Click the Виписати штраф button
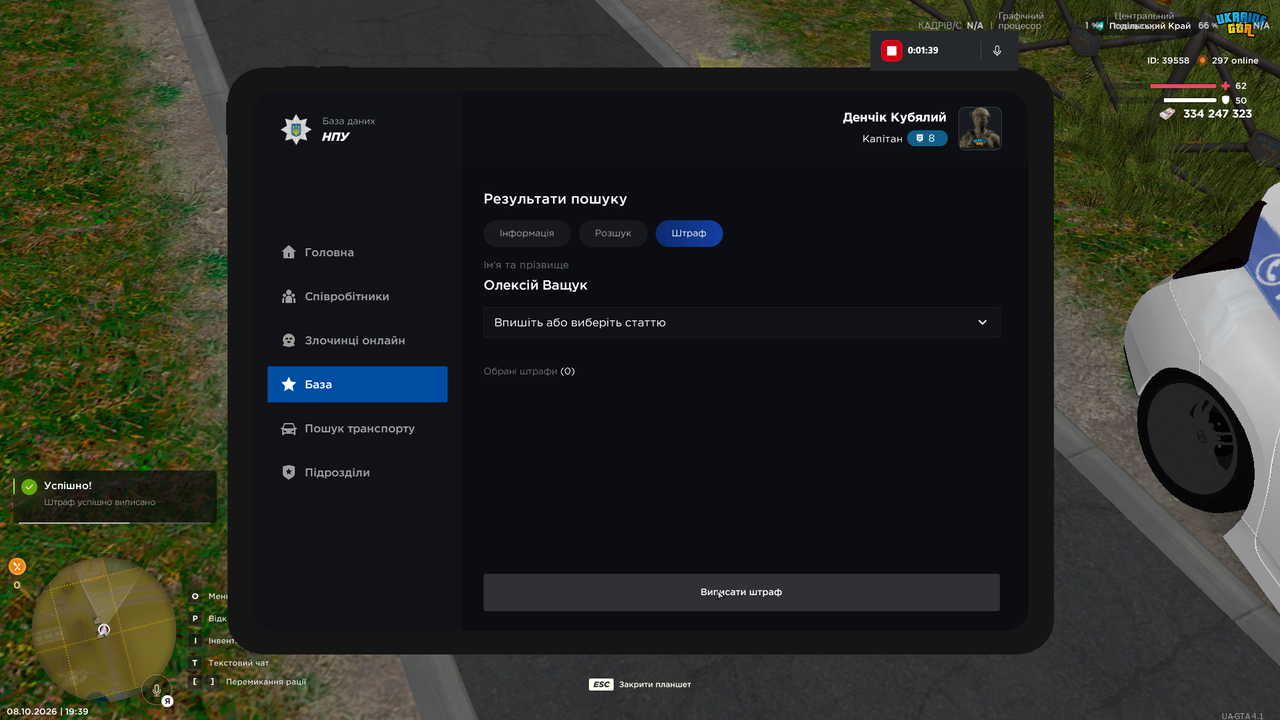This screenshot has width=1280, height=720. coord(742,592)
